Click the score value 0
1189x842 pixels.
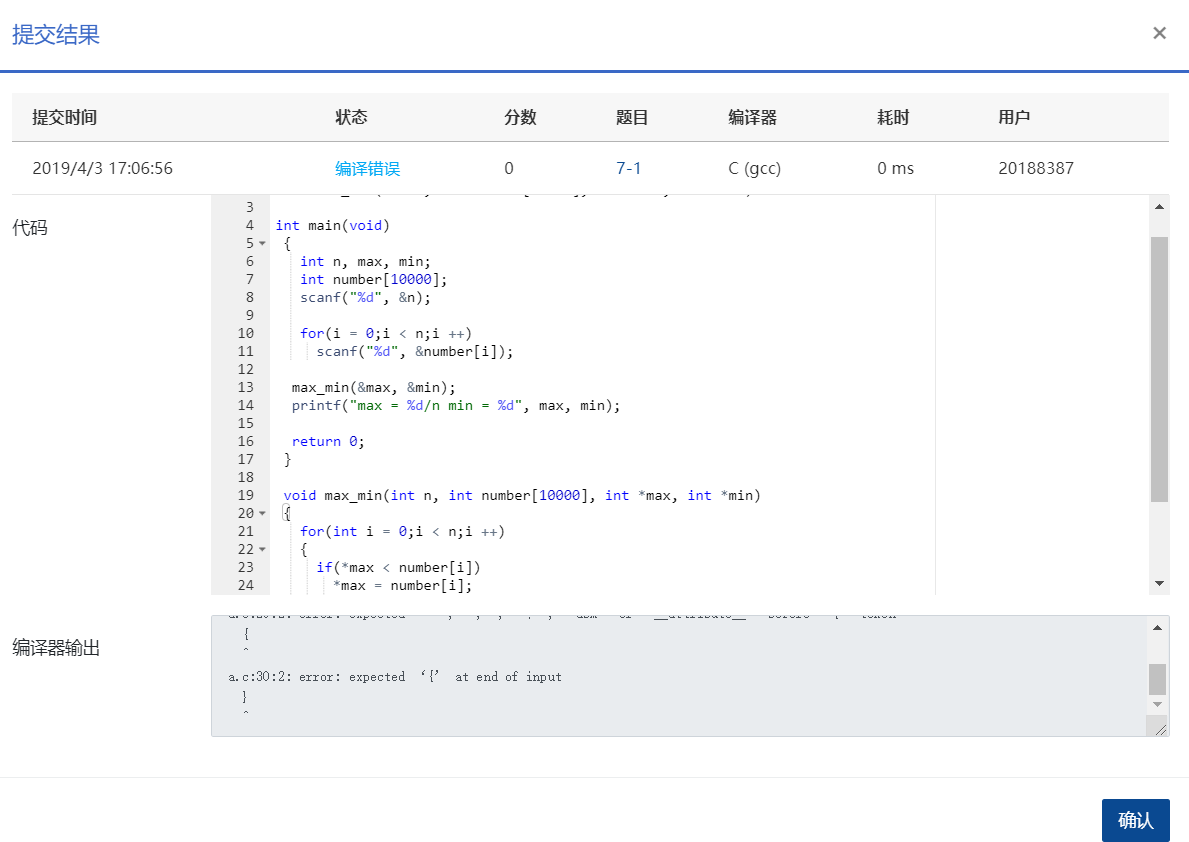(x=509, y=168)
